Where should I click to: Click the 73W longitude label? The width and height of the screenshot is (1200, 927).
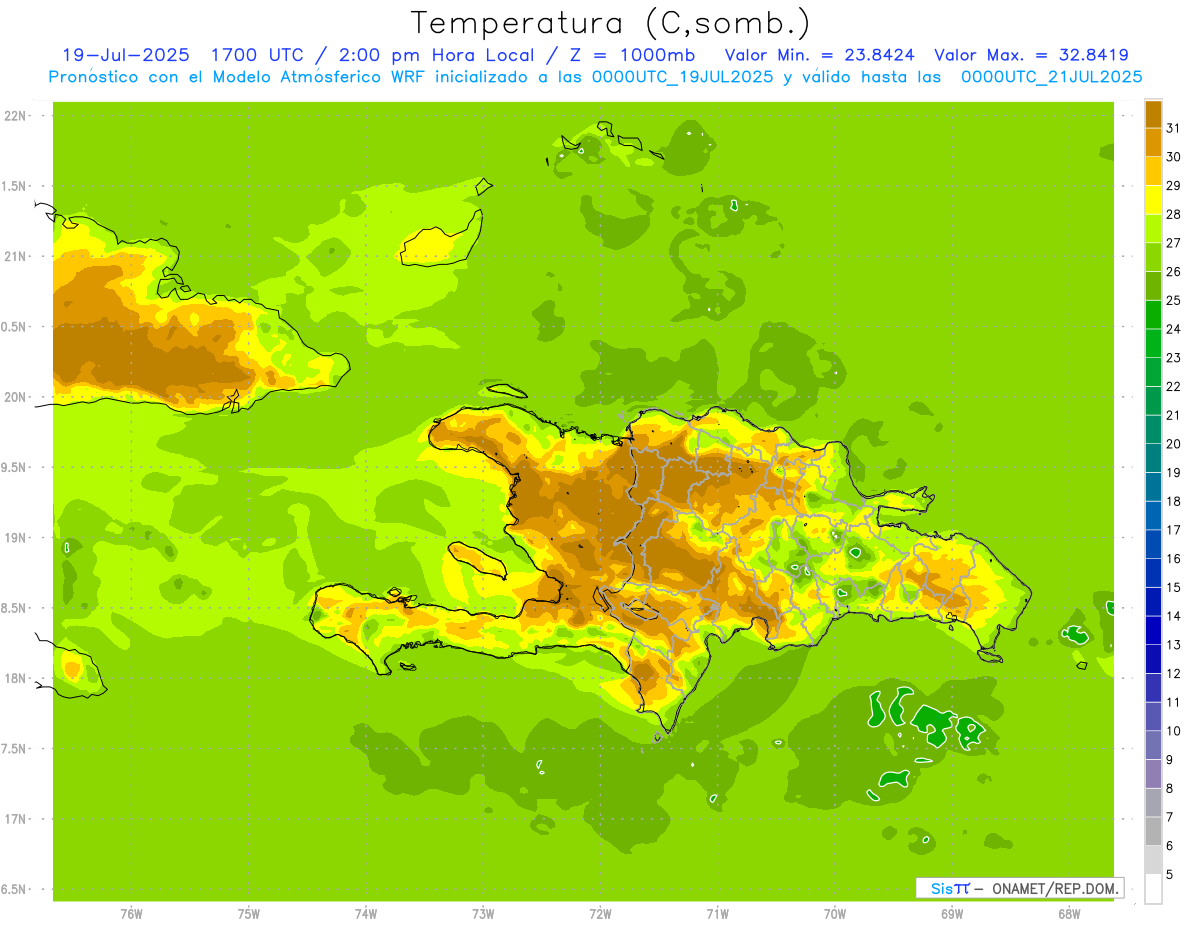click(483, 914)
